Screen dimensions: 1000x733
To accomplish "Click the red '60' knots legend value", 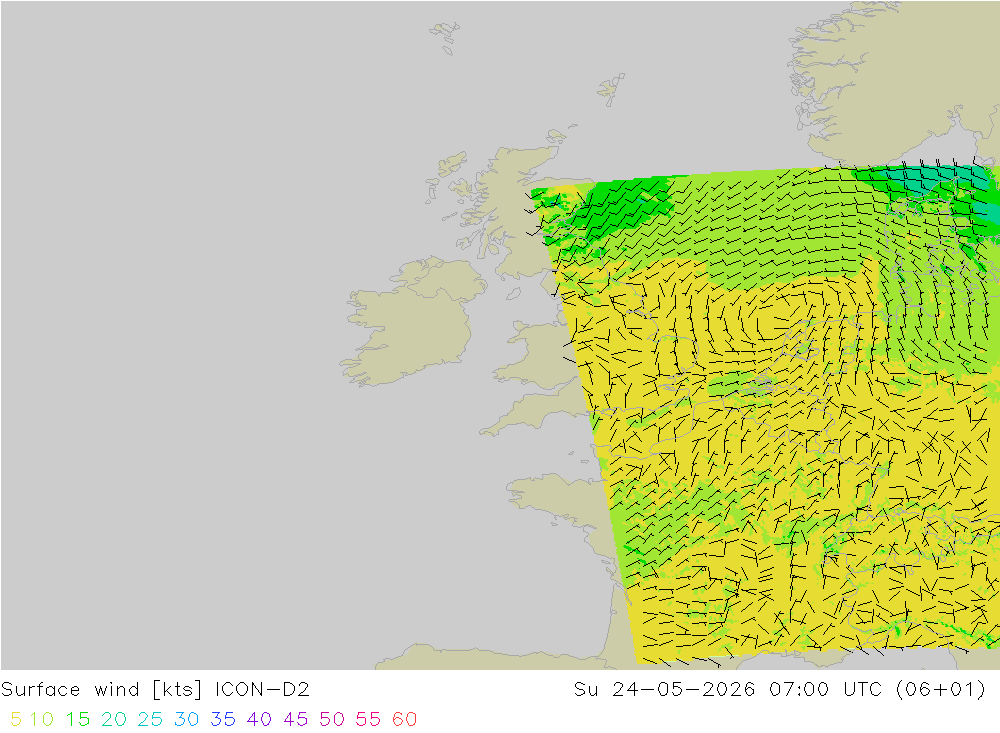I will [404, 719].
